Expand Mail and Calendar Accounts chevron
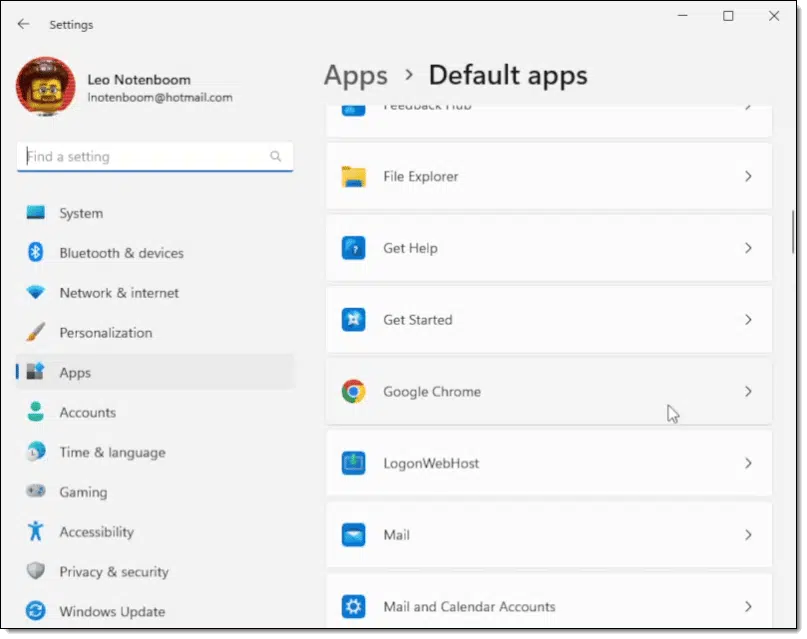Screen dimensions: 807x639 (x=748, y=607)
